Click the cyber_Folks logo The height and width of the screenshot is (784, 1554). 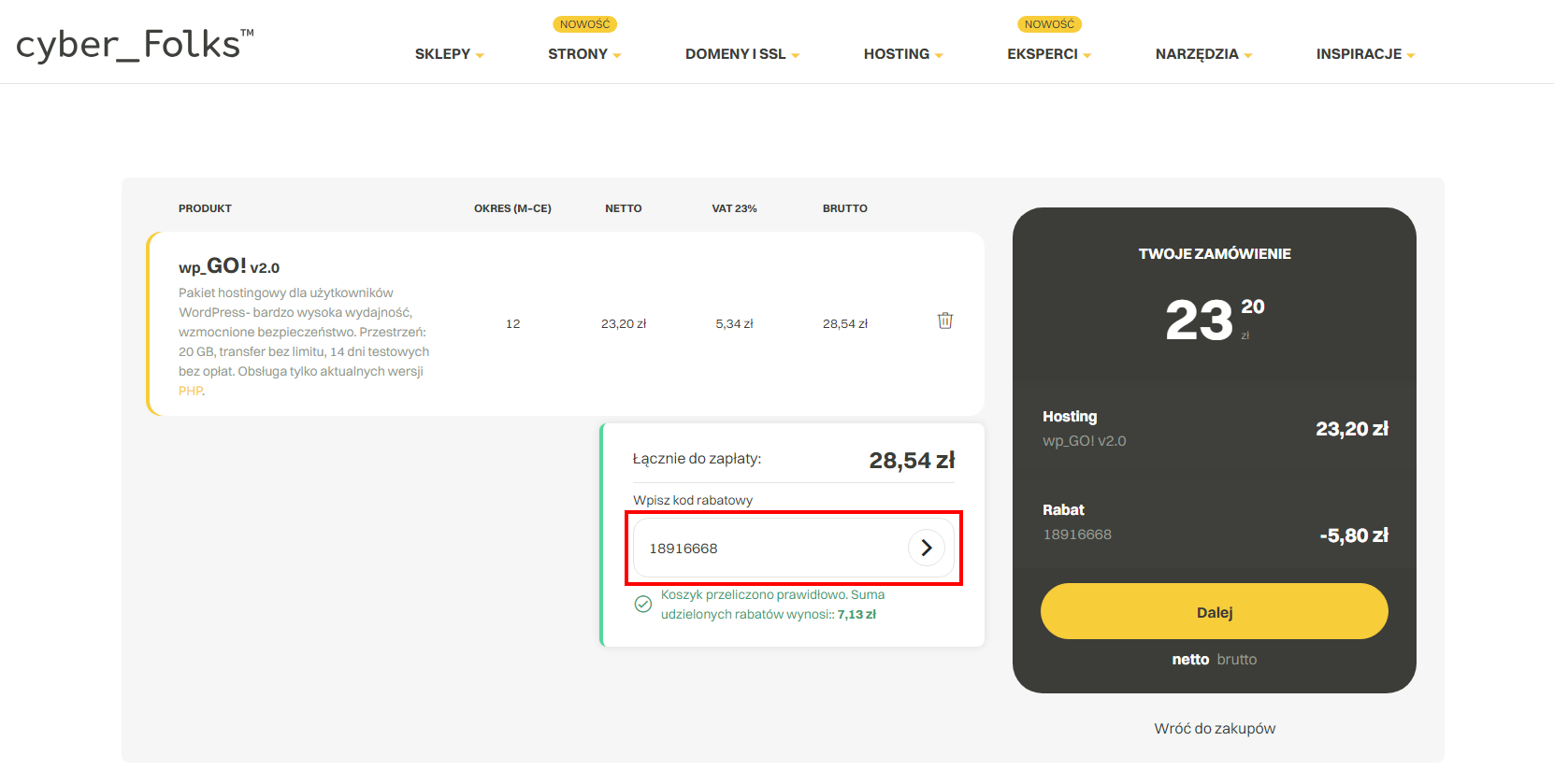tap(135, 45)
